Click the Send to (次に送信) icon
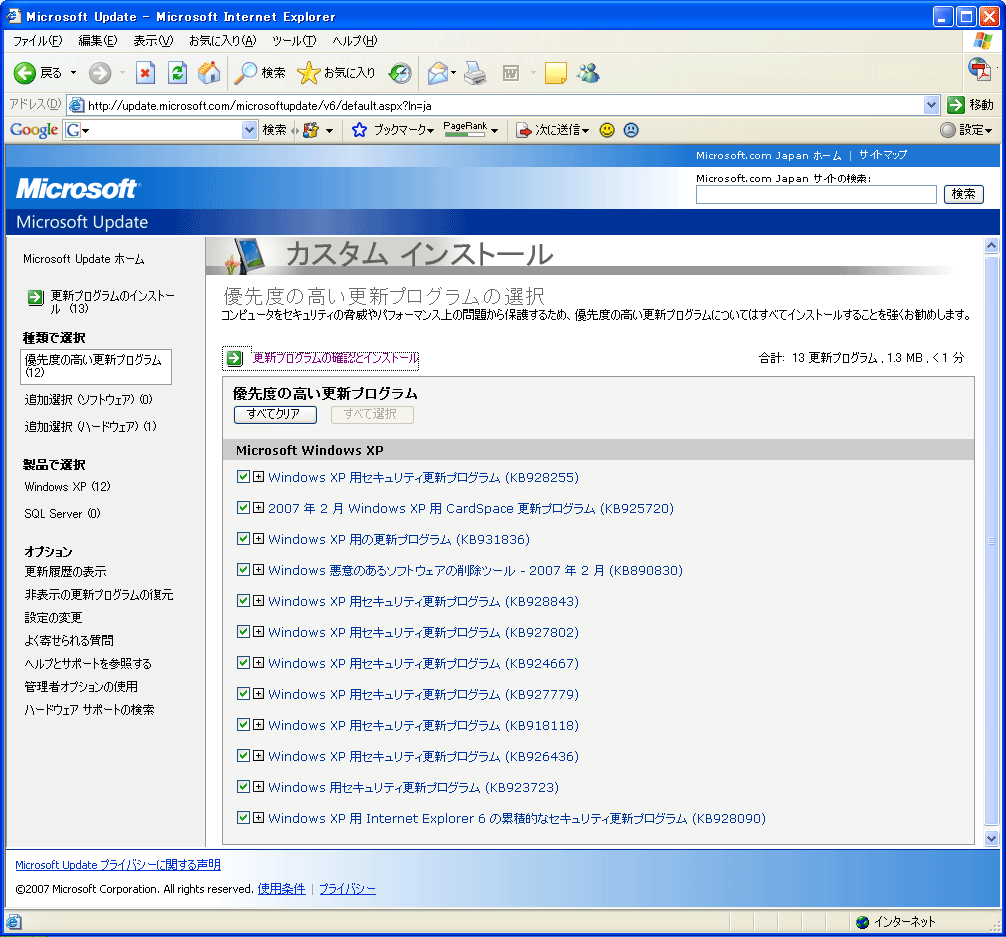The image size is (1006, 937). click(x=524, y=130)
